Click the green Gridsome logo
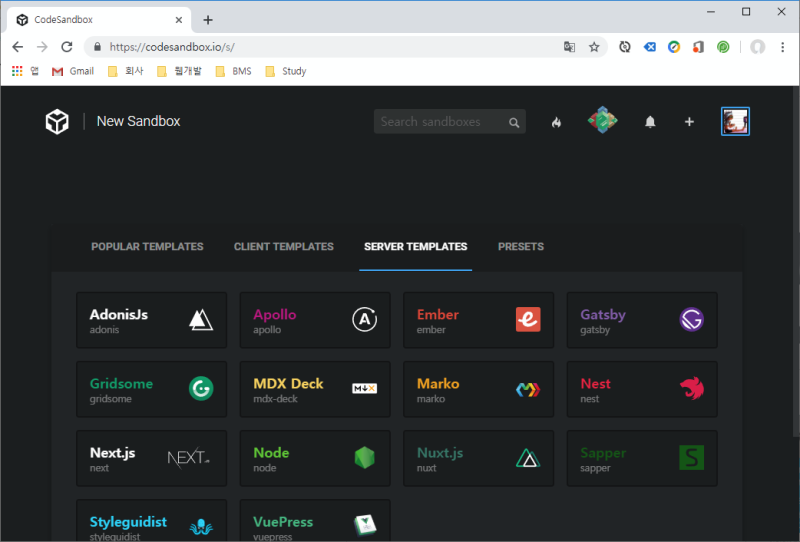This screenshot has height=542, width=800. click(x=201, y=388)
